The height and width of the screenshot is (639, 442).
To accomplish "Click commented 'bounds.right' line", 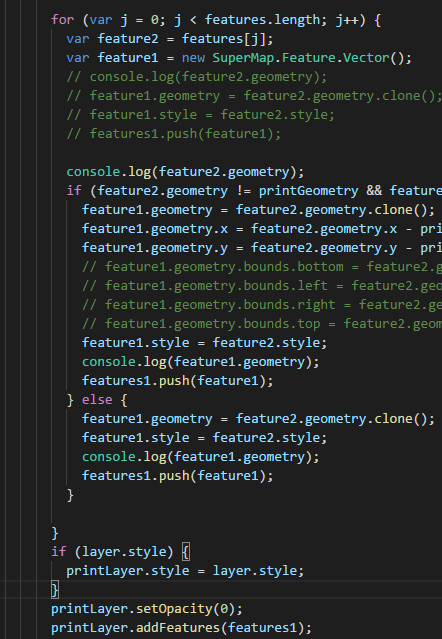I will [x=262, y=304].
